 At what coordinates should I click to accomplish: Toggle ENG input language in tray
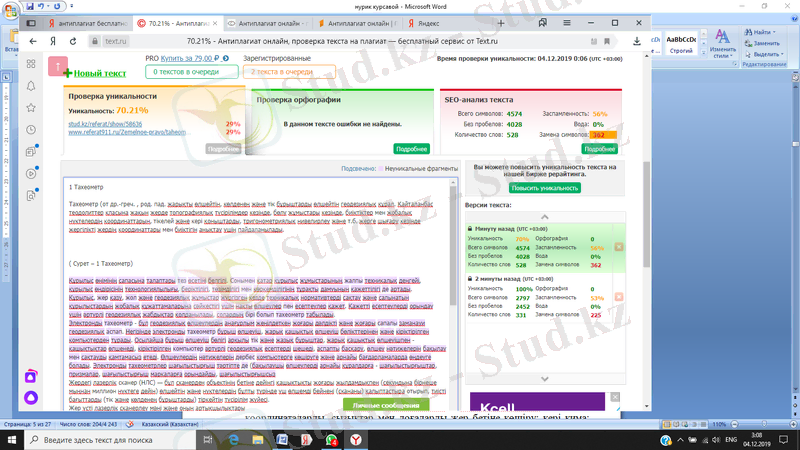click(x=731, y=440)
